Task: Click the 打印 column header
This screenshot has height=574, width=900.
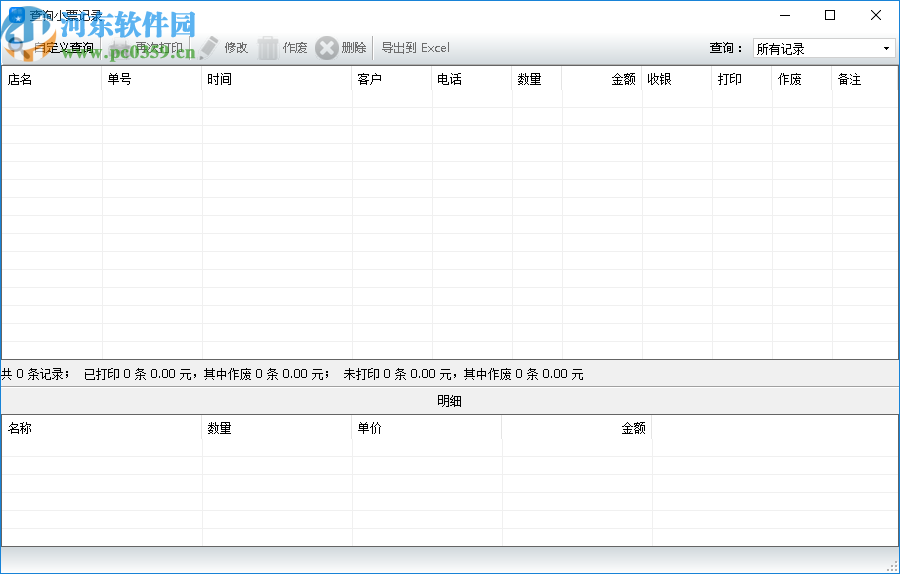Action: (x=742, y=79)
